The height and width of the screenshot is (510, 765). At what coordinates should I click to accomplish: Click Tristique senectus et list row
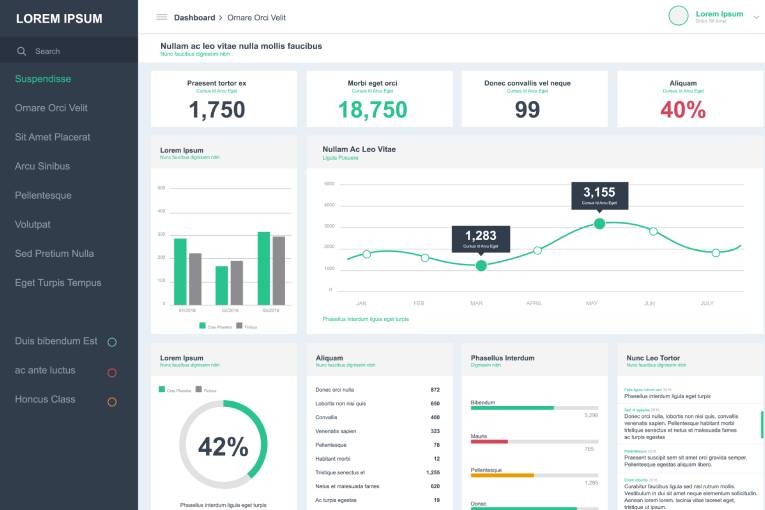coord(377,472)
